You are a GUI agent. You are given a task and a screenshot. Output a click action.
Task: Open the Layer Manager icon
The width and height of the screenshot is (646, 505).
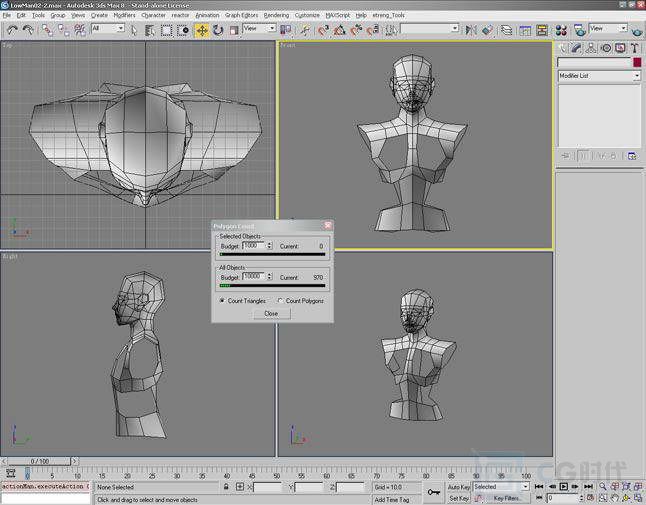tap(507, 30)
